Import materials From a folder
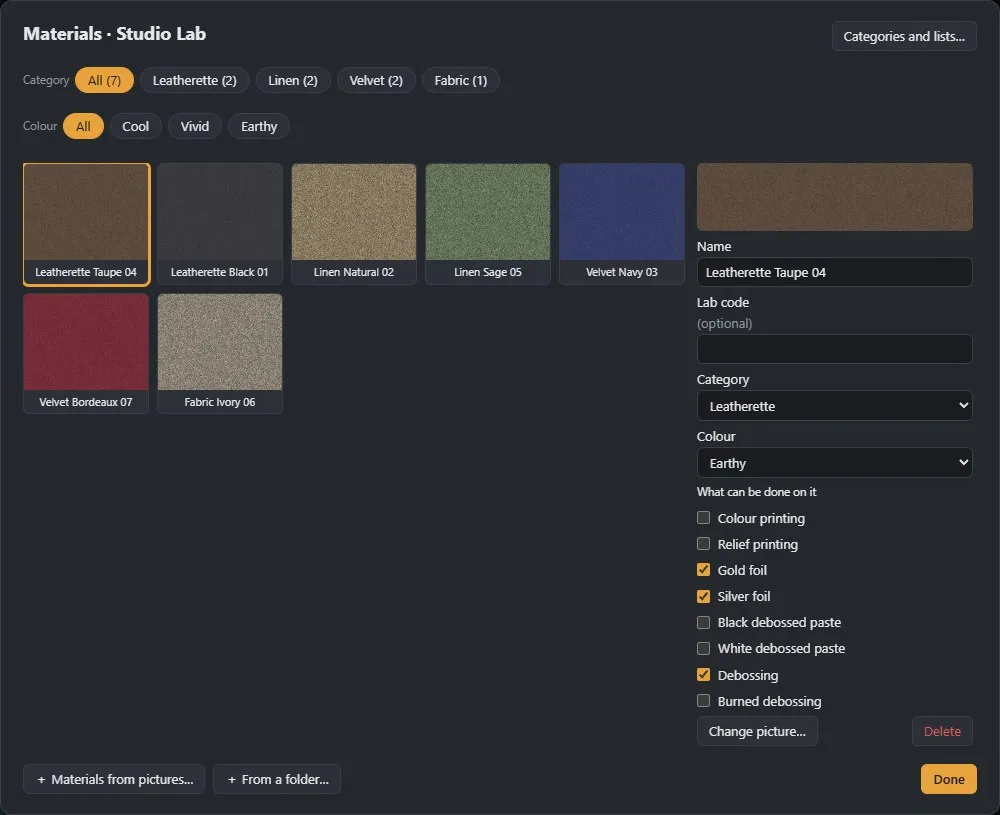The height and width of the screenshot is (815, 1000). [x=277, y=779]
